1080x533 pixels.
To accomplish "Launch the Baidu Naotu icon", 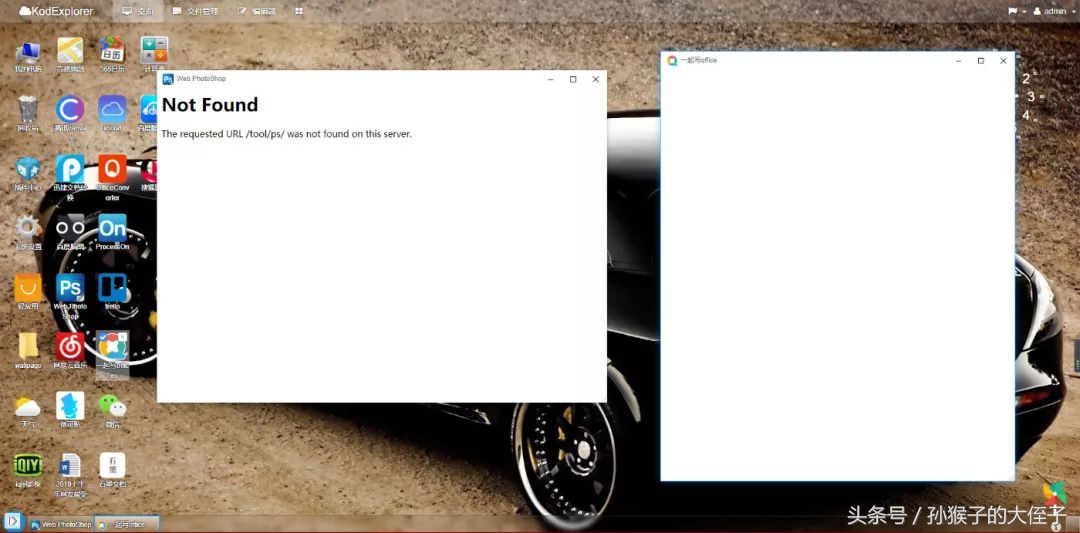I will click(70, 228).
